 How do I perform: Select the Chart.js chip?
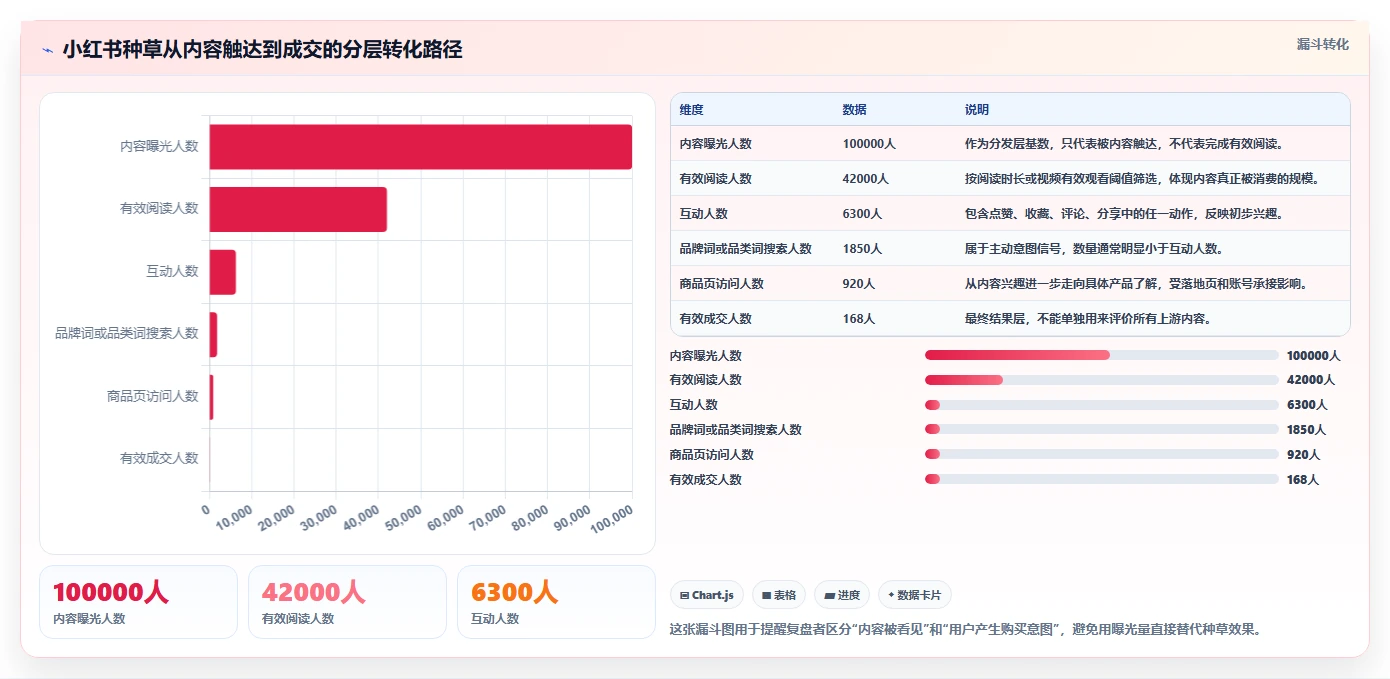point(707,595)
